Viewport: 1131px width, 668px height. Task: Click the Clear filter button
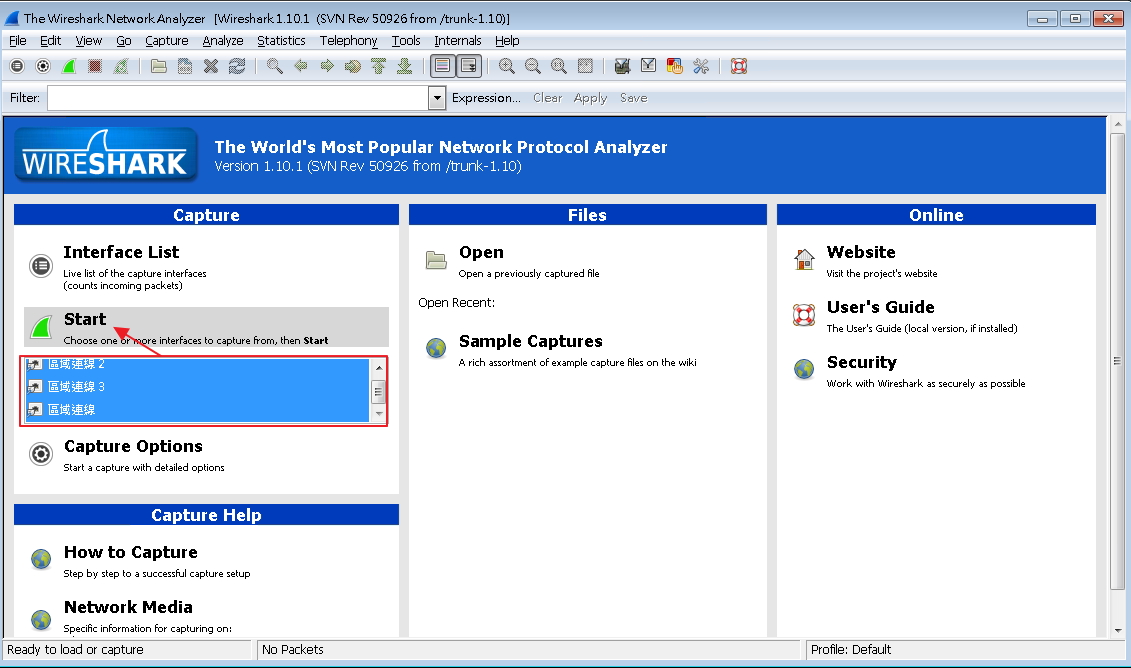click(547, 98)
